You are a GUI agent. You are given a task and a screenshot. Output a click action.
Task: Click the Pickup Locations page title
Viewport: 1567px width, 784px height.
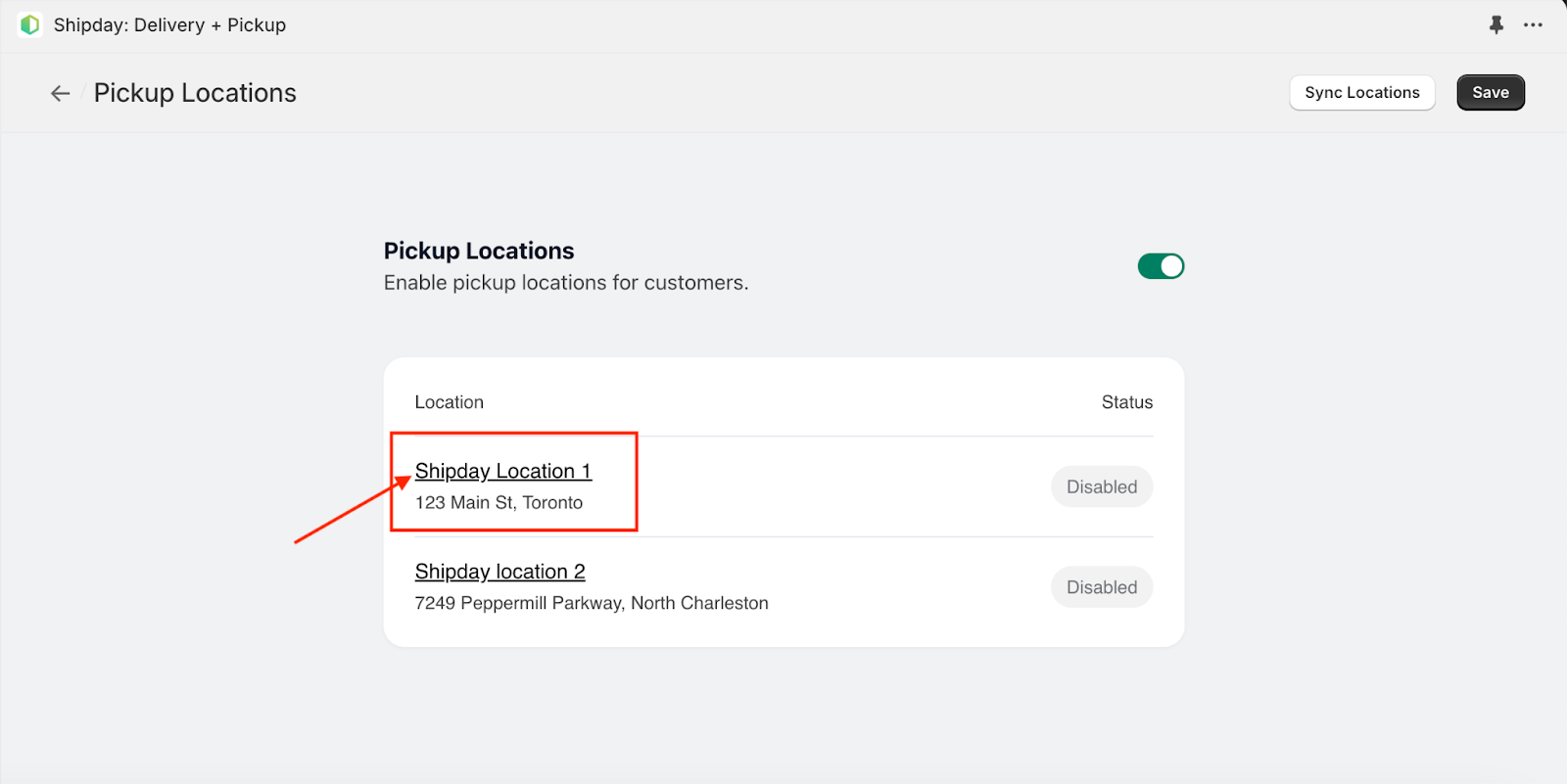[195, 93]
